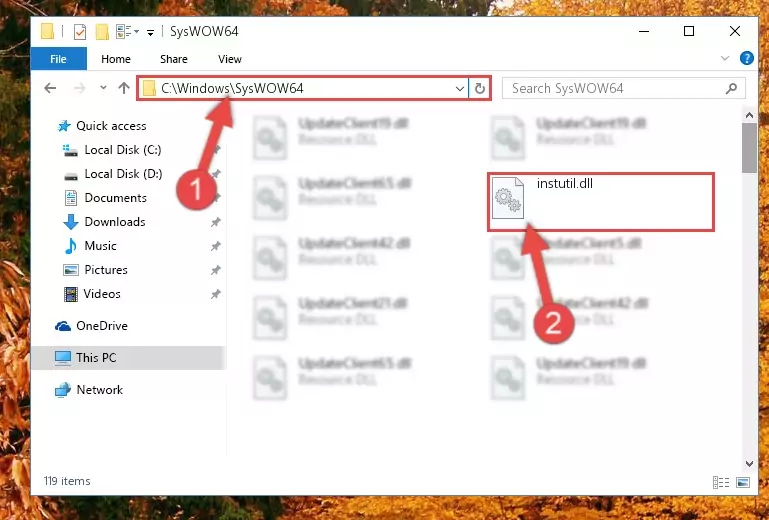Open Pictures in the sidebar
Viewport: 769px width, 520px height.
pos(106,270)
